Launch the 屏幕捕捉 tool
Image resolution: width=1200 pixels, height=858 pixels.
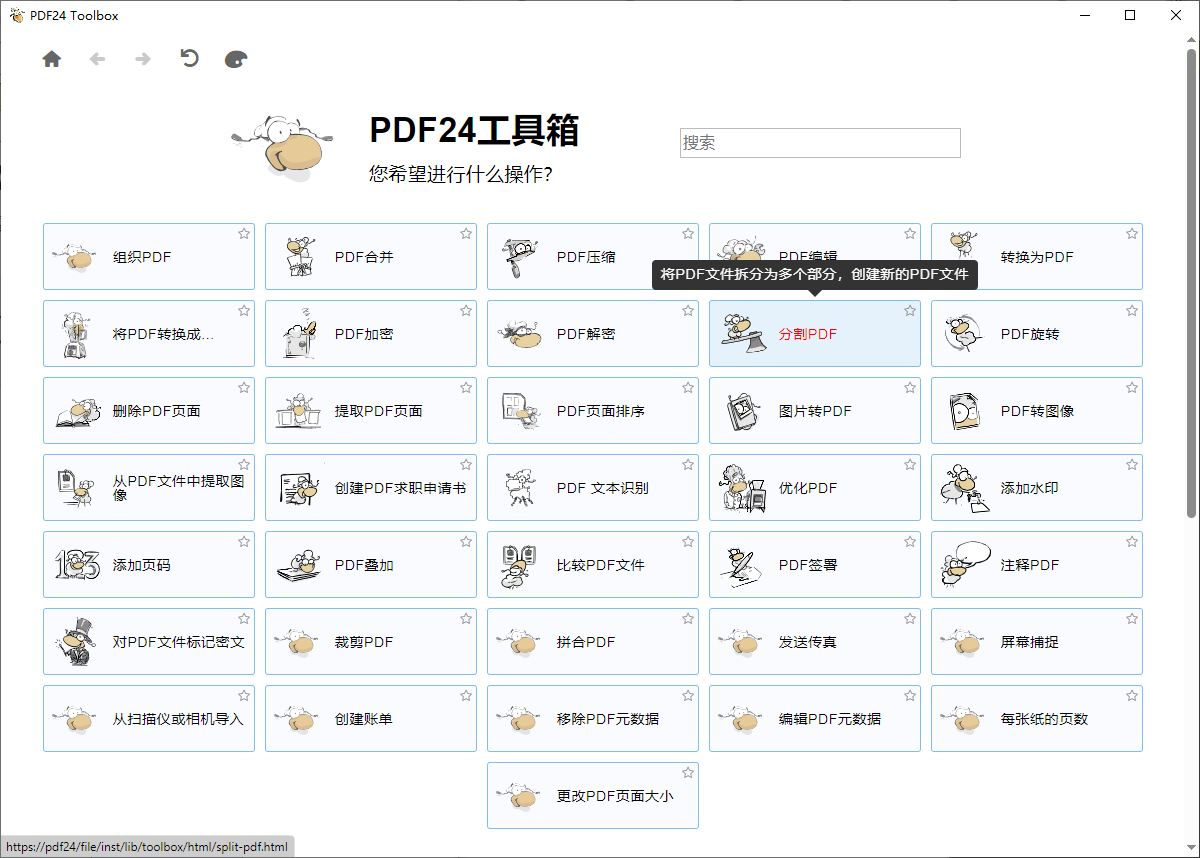(1036, 641)
